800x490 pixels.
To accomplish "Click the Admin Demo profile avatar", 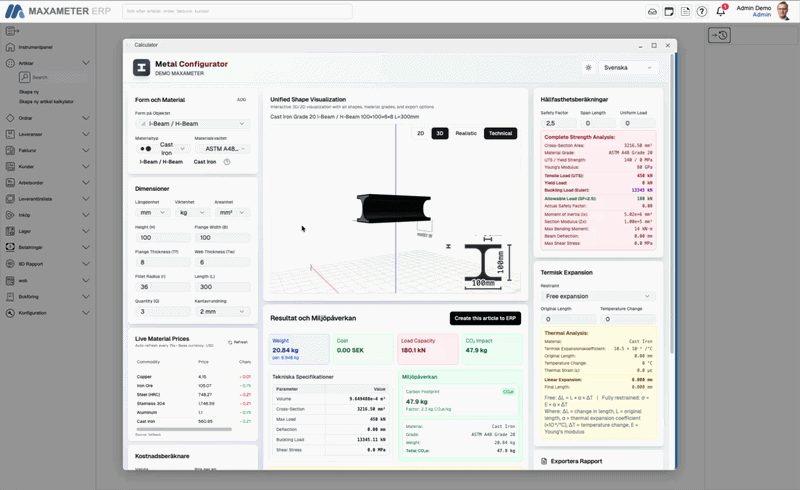I will click(x=783, y=11).
